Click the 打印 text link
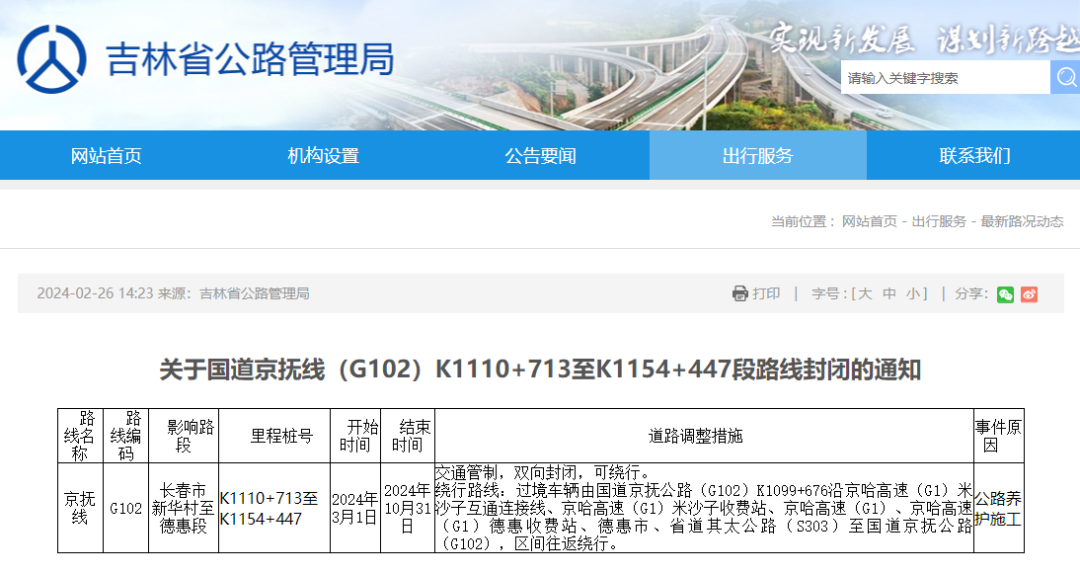 (766, 293)
